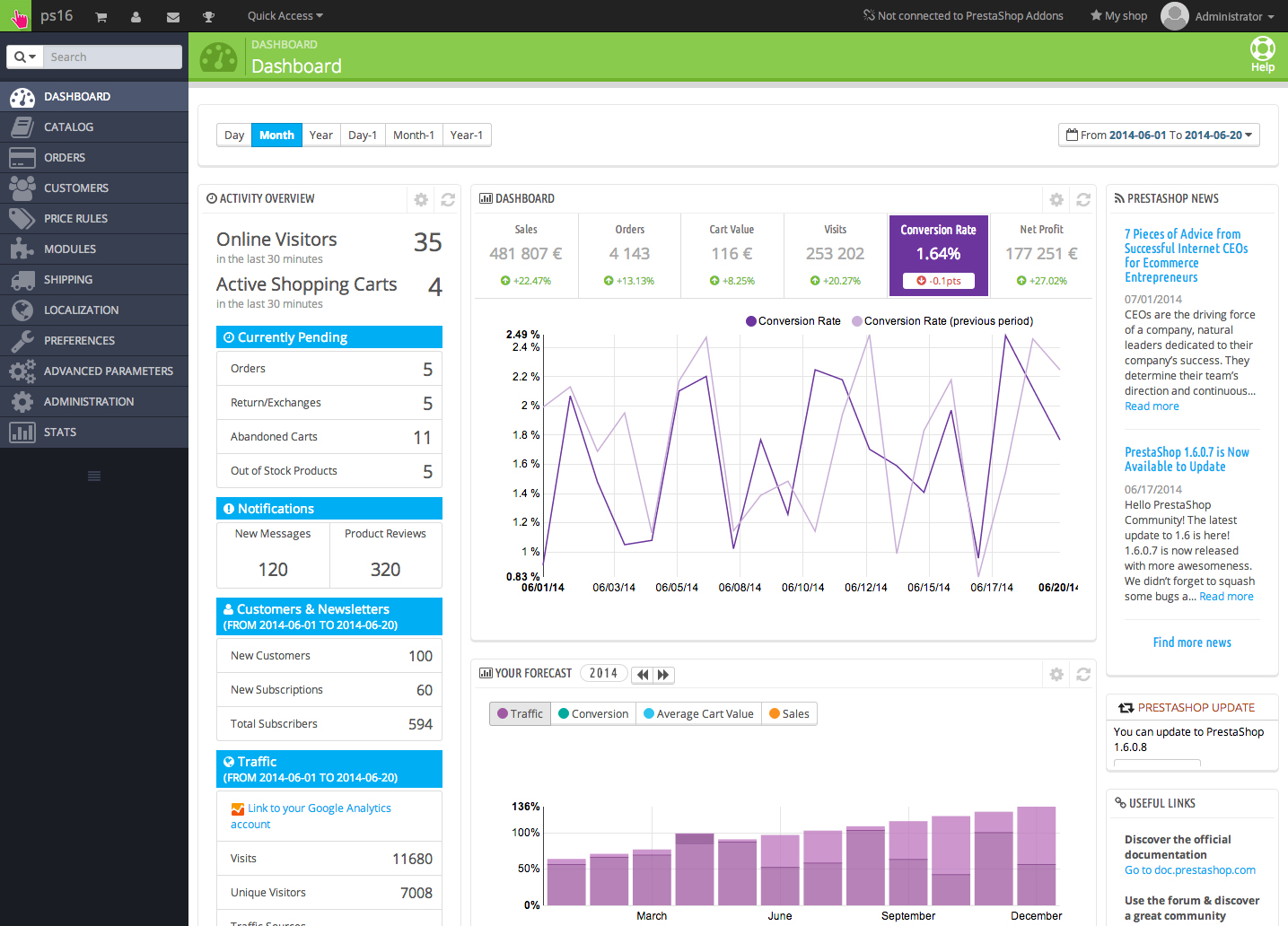The image size is (1288, 926).
Task: Select the Visits KPI tile
Action: pyautogui.click(x=836, y=256)
